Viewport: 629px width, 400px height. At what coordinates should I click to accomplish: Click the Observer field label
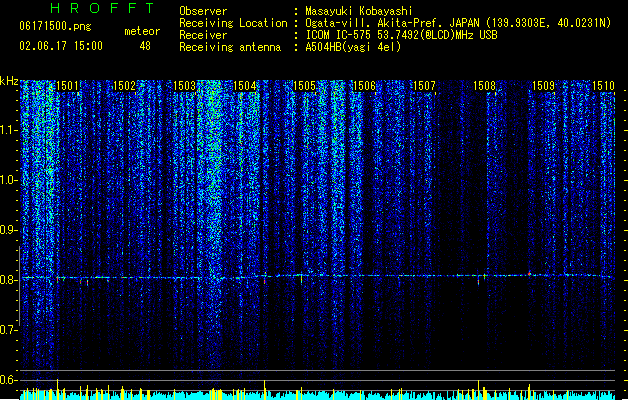[203, 11]
